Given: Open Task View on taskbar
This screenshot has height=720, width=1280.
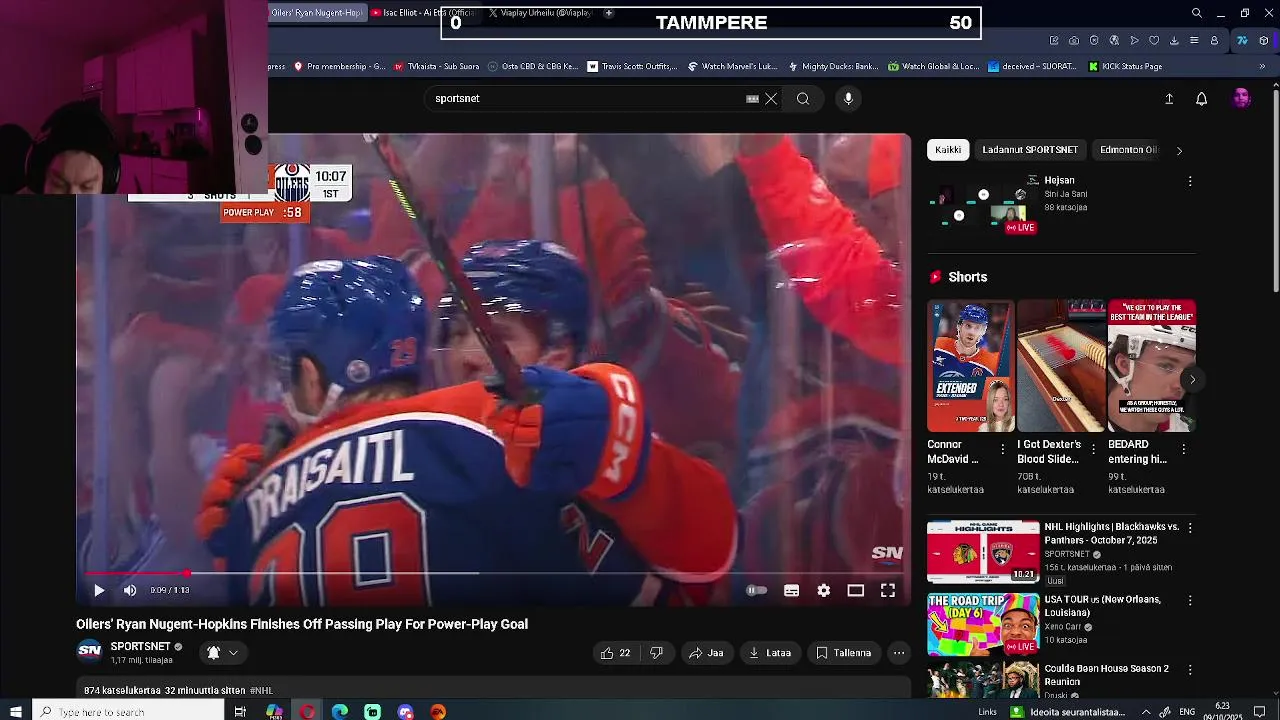Looking at the screenshot, I should (x=240, y=712).
